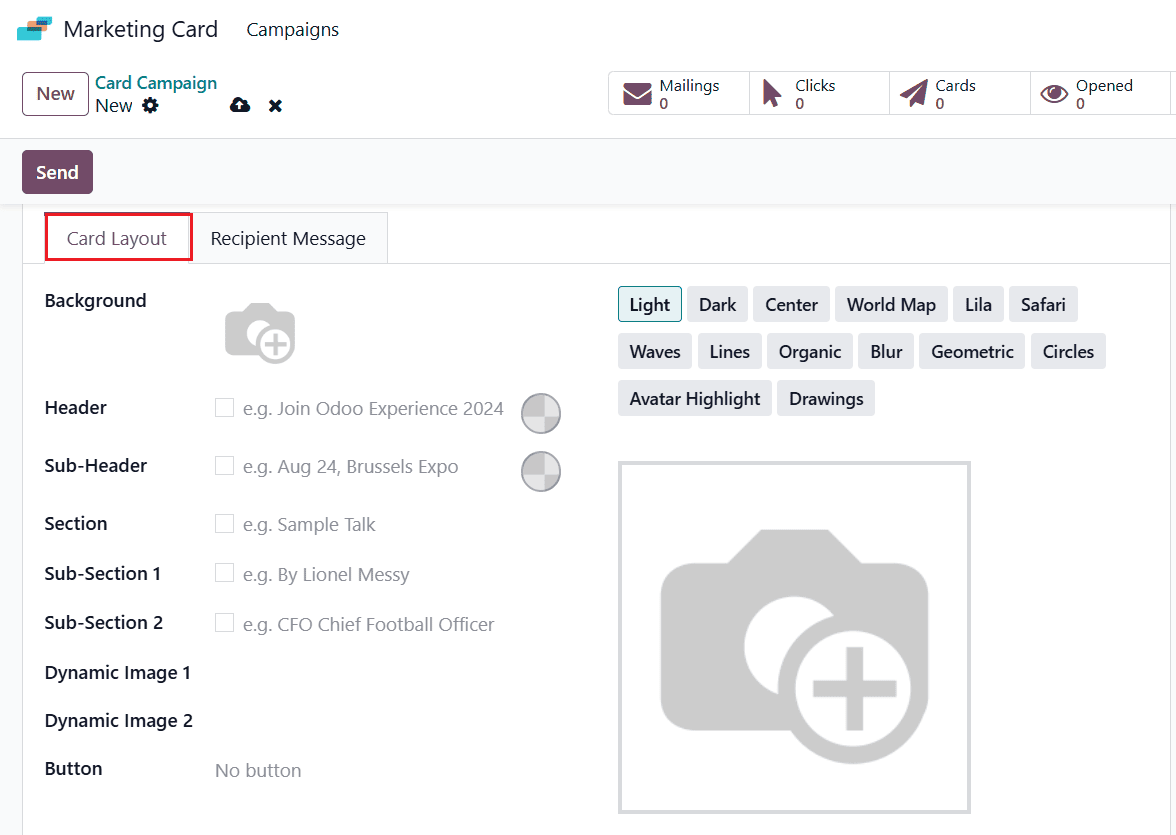Discard changes with the X icon

coord(275,106)
